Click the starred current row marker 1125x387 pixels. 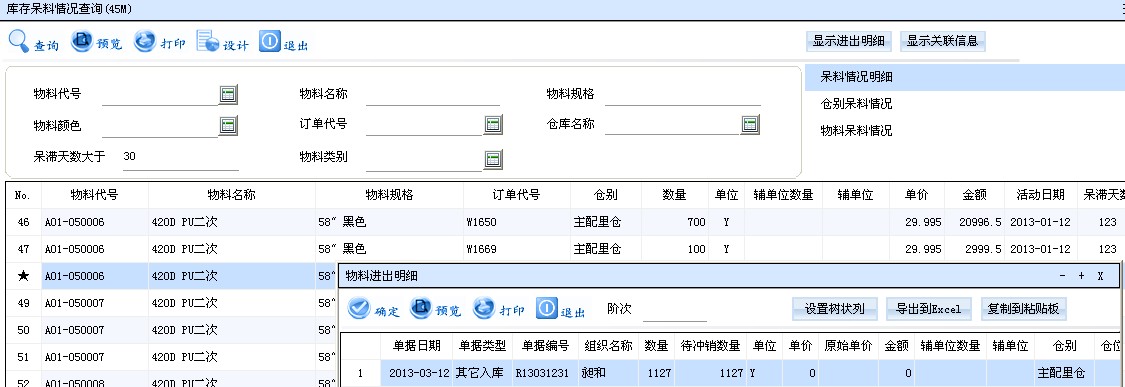(x=23, y=276)
